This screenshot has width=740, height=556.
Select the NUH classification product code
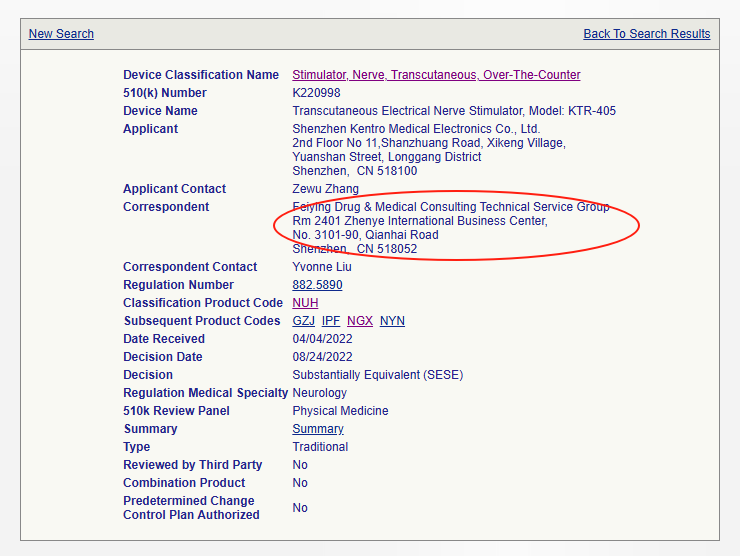point(305,303)
